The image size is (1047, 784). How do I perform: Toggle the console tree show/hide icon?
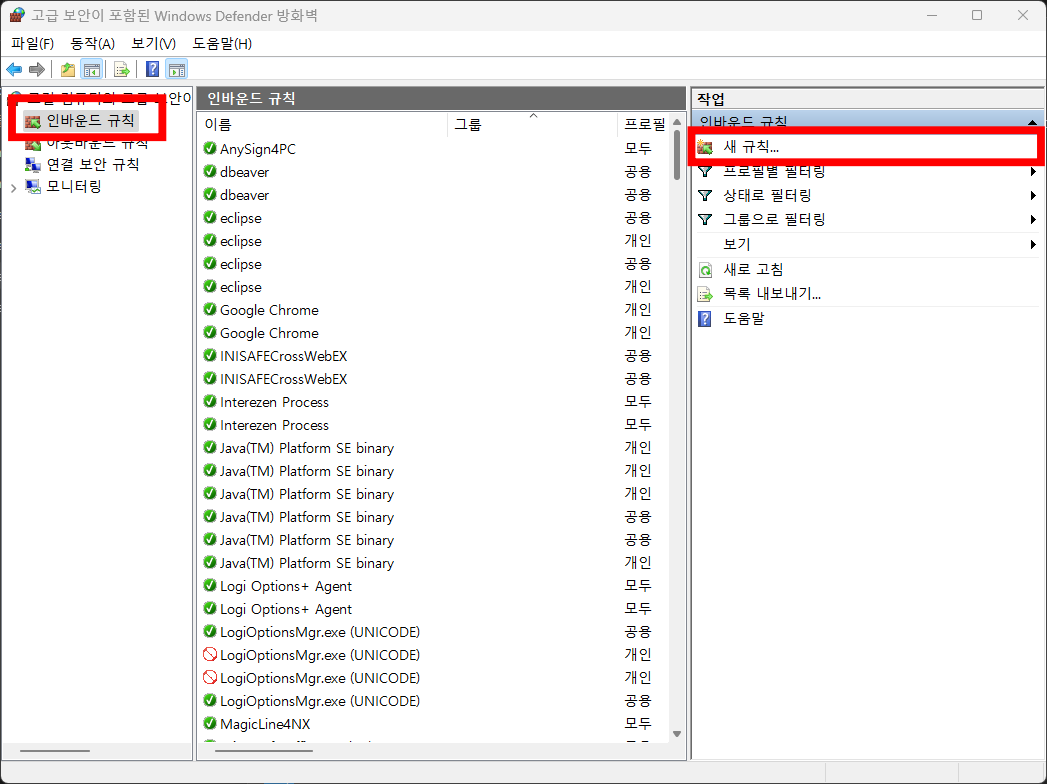pyautogui.click(x=91, y=69)
